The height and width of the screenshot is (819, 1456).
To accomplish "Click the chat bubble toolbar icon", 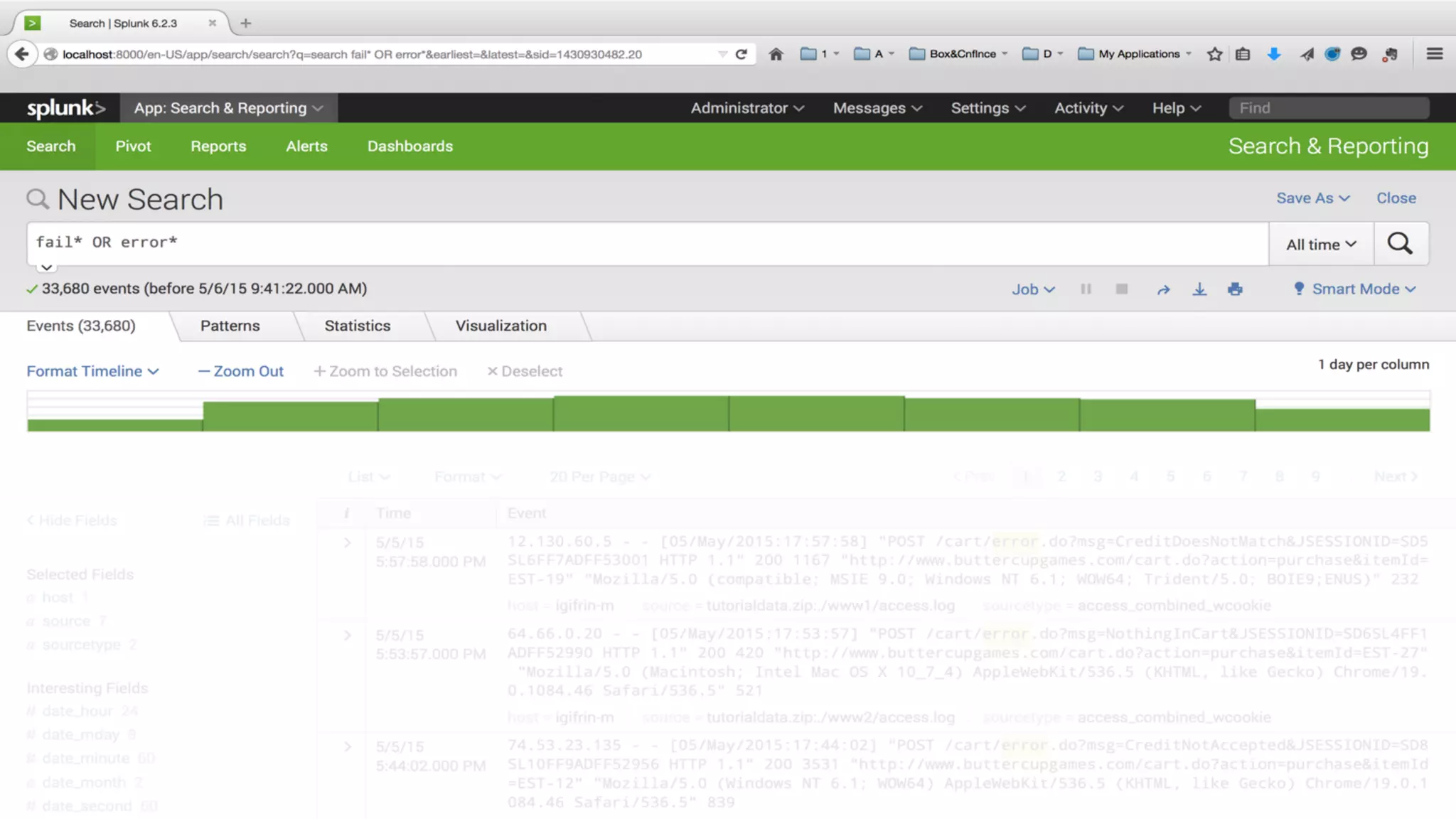I will [1359, 54].
